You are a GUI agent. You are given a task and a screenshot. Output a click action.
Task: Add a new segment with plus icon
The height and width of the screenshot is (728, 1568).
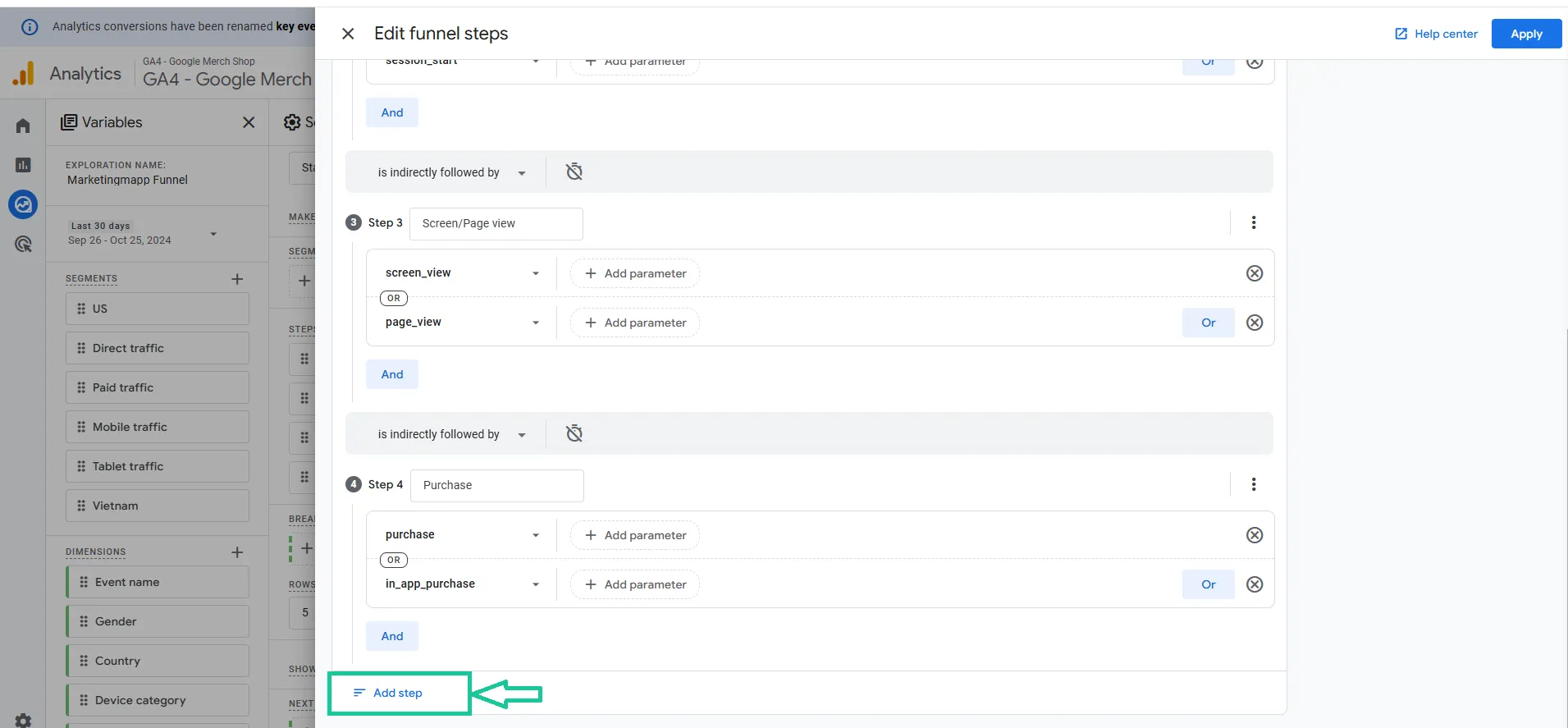237,279
